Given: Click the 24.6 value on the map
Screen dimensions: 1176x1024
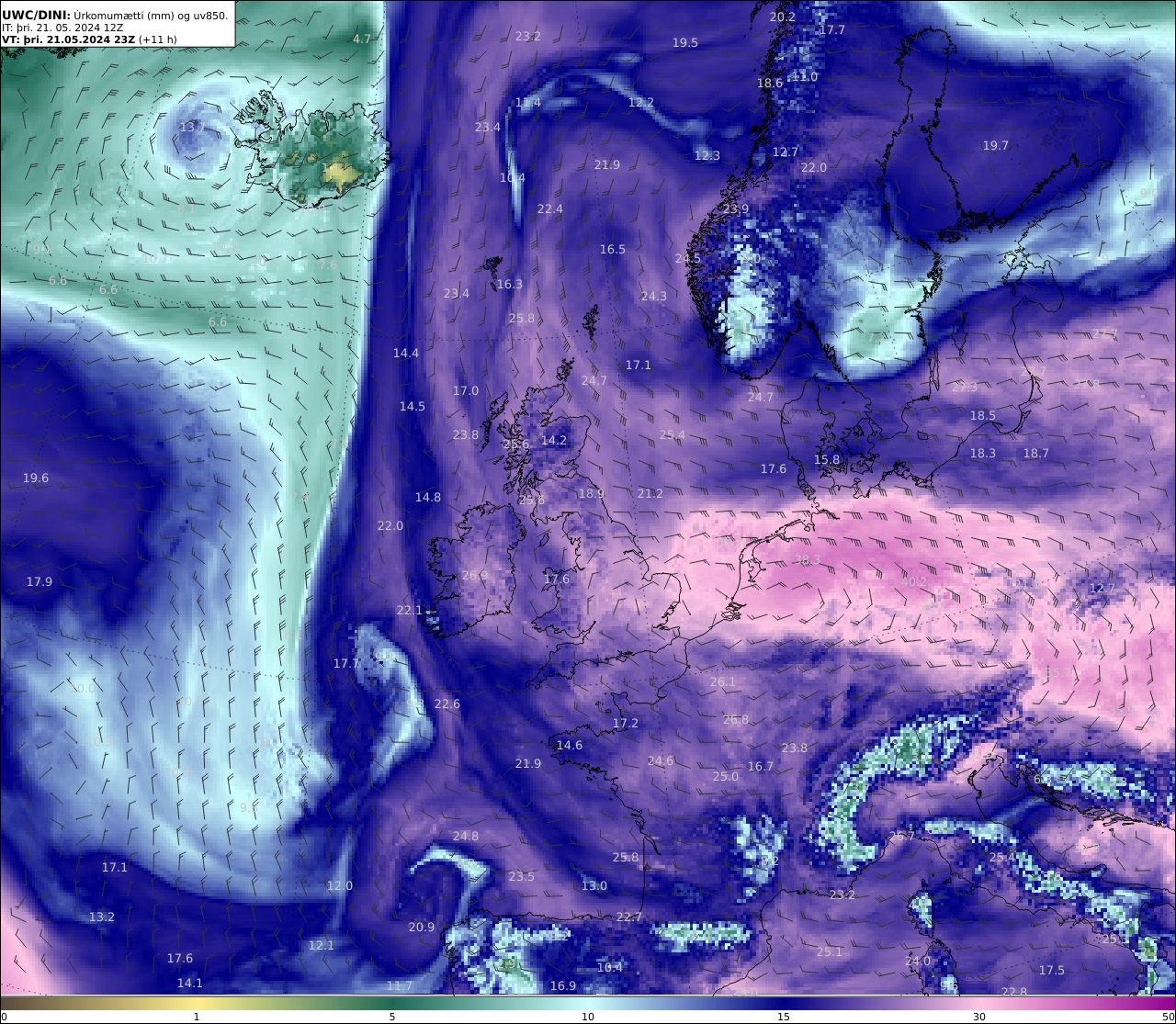Looking at the screenshot, I should coord(661,760).
